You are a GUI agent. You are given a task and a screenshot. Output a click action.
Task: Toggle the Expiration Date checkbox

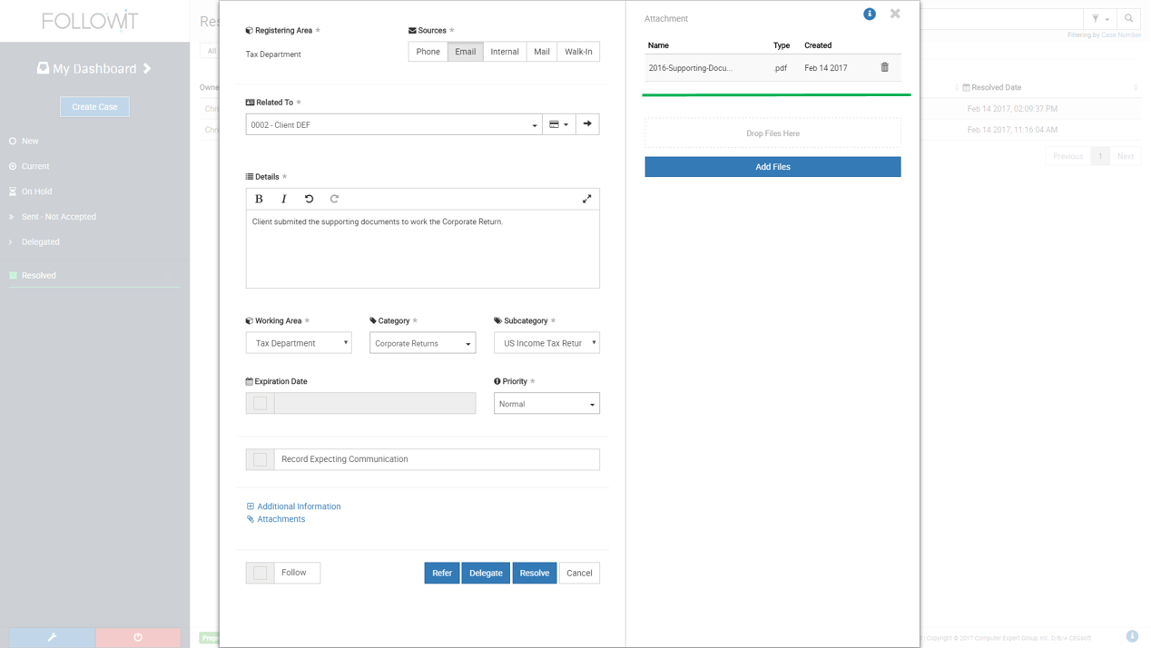click(x=260, y=403)
